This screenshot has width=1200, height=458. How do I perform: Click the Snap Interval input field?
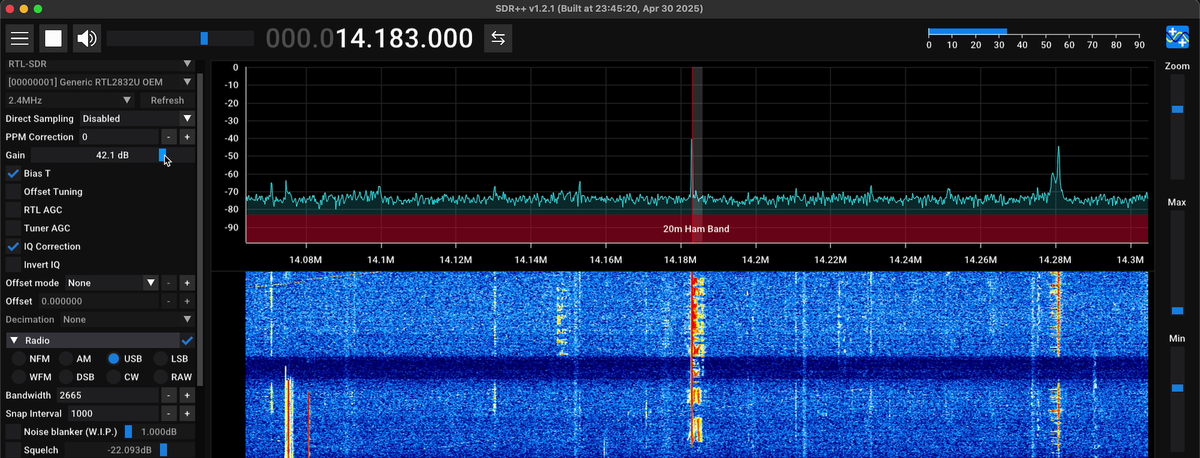click(x=112, y=413)
